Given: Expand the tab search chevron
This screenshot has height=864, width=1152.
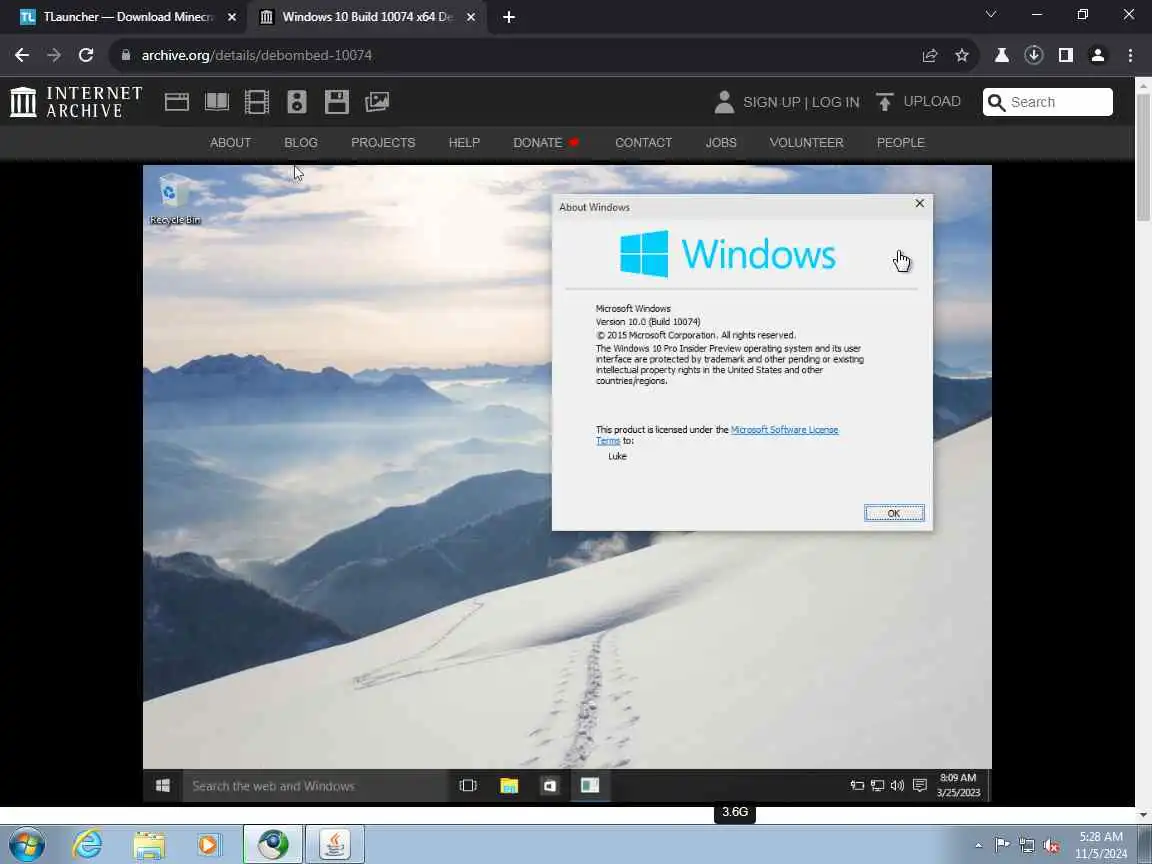Looking at the screenshot, I should 991,15.
